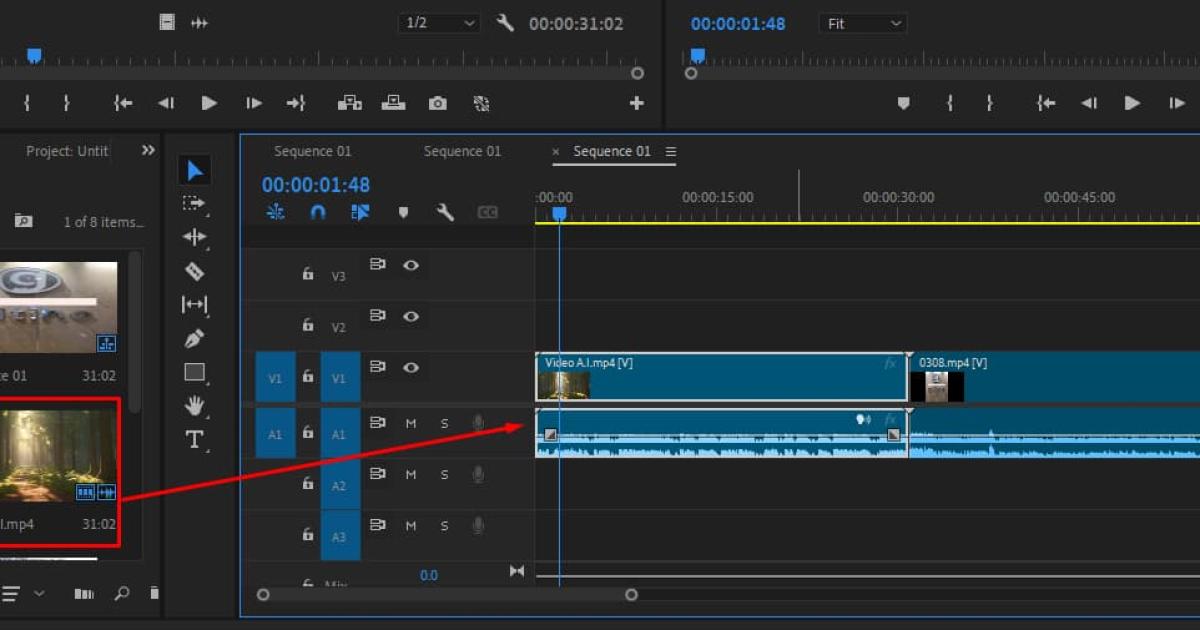
Task: Choose the Hand tool
Action: click(194, 405)
